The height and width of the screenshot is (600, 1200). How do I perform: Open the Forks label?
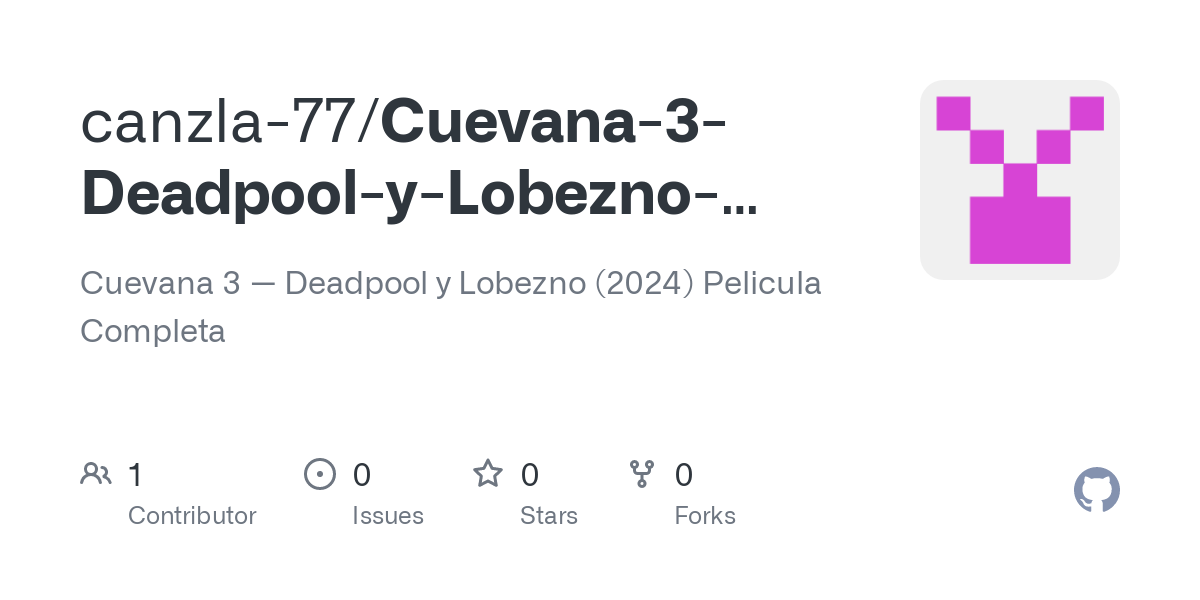click(x=705, y=516)
